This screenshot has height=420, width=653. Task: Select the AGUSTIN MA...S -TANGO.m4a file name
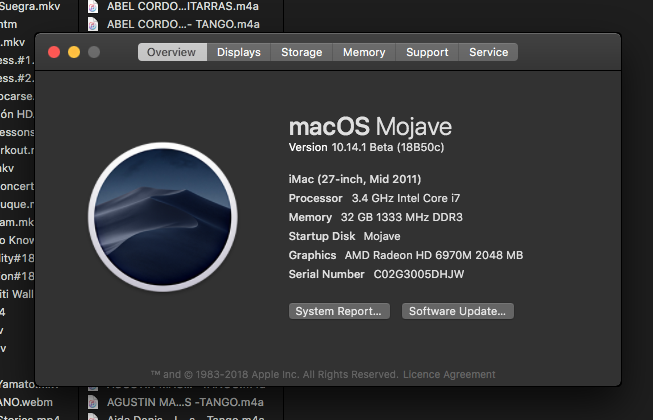(185, 402)
